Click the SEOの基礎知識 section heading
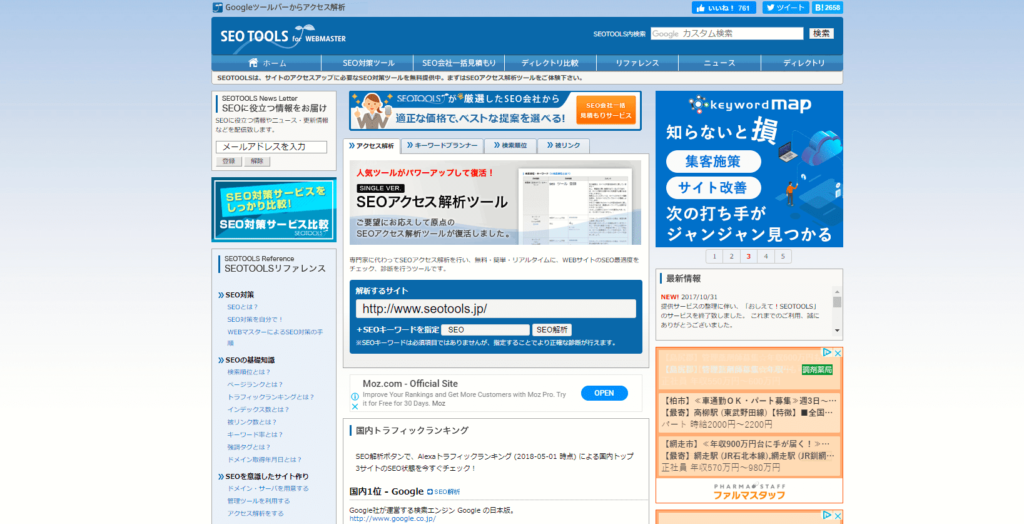Image resolution: width=1024 pixels, height=524 pixels. click(x=250, y=360)
